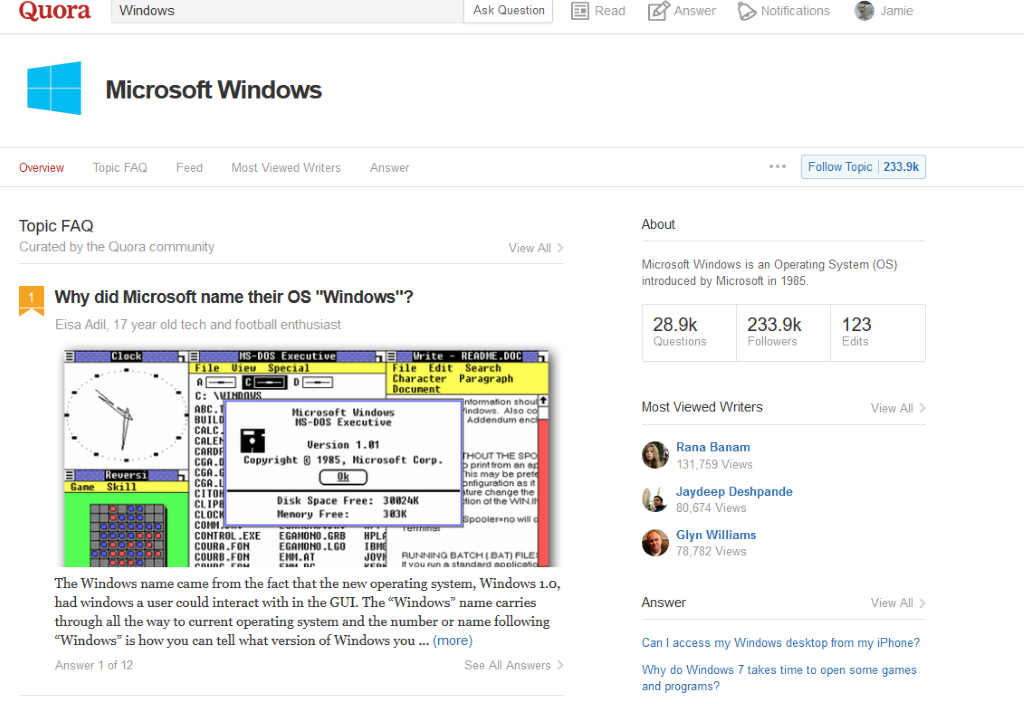The width and height of the screenshot is (1024, 704).
Task: Click View All for Most Viewed Writers
Action: [x=898, y=408]
